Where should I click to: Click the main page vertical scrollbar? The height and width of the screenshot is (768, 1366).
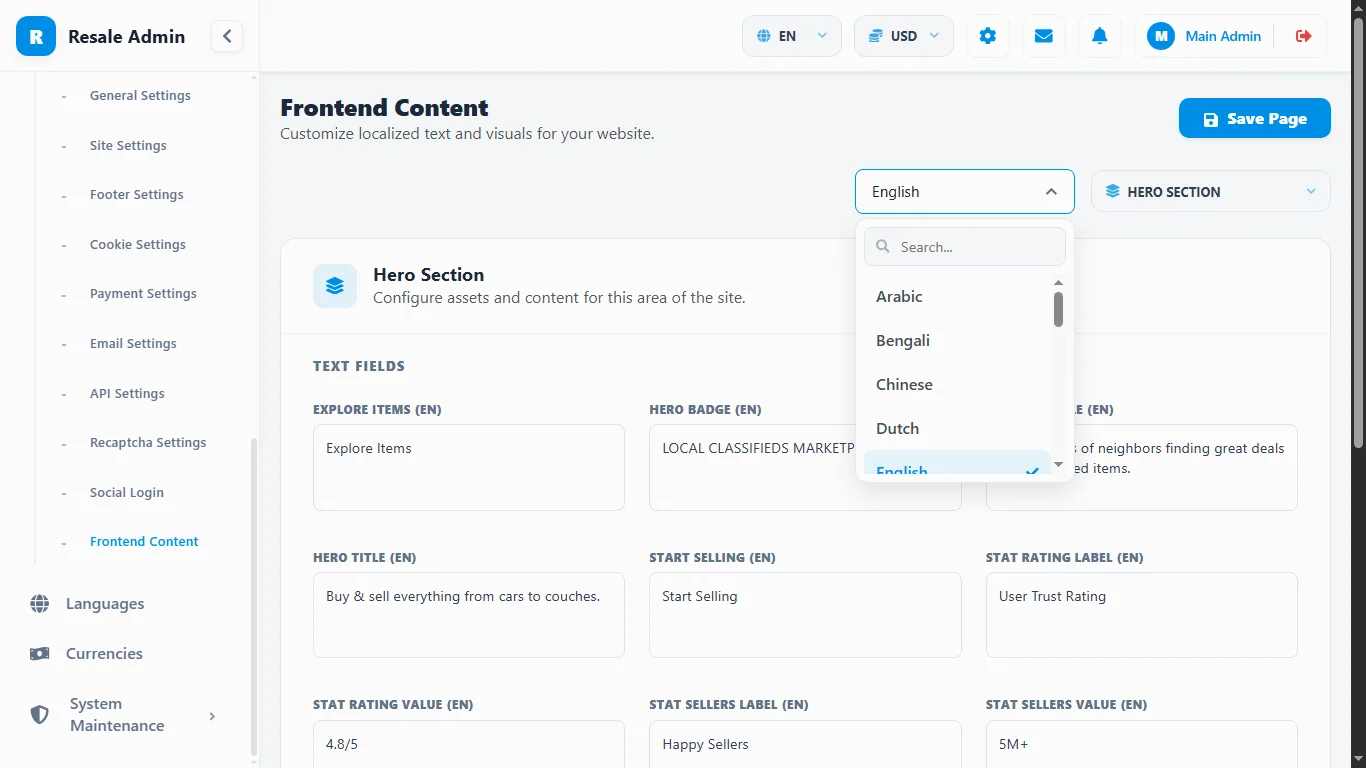click(x=1358, y=233)
